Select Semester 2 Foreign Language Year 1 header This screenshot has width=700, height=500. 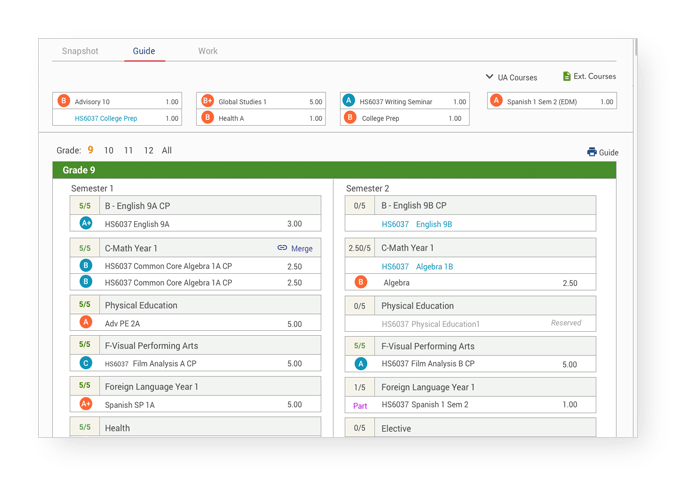coord(470,387)
